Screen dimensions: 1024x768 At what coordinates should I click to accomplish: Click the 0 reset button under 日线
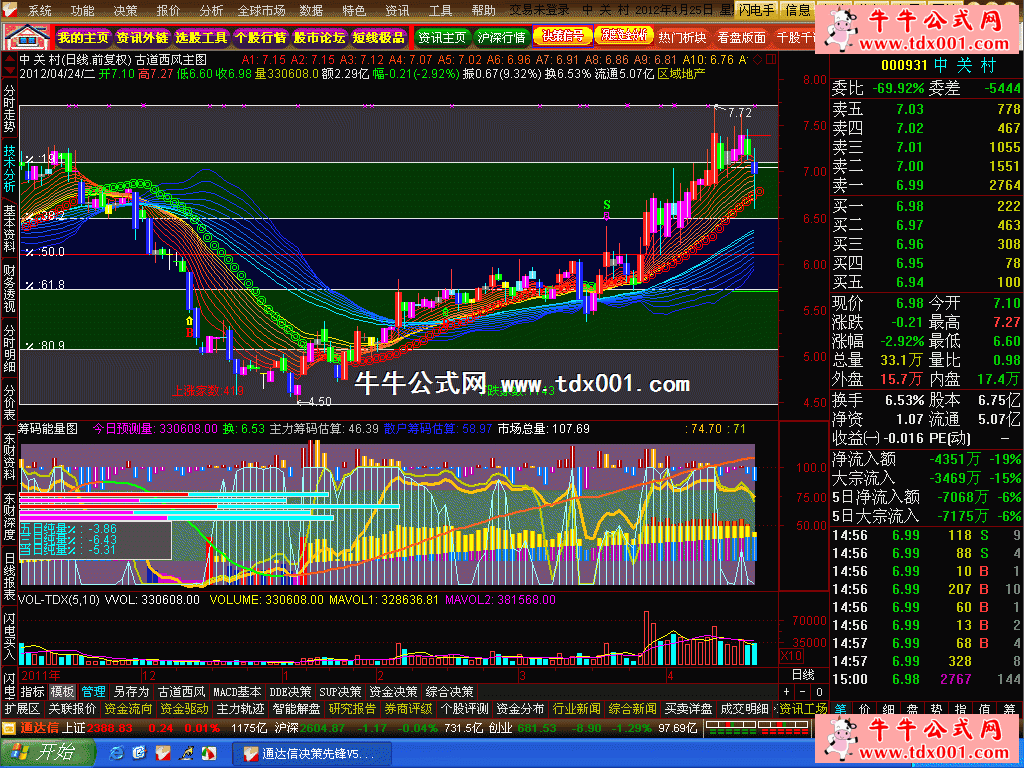tap(820, 692)
